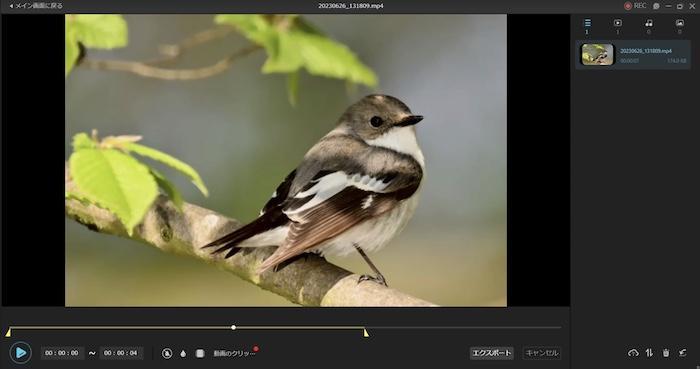The image size is (700, 369).
Task: Click the キャンセル cancel button
Action: [x=542, y=353]
